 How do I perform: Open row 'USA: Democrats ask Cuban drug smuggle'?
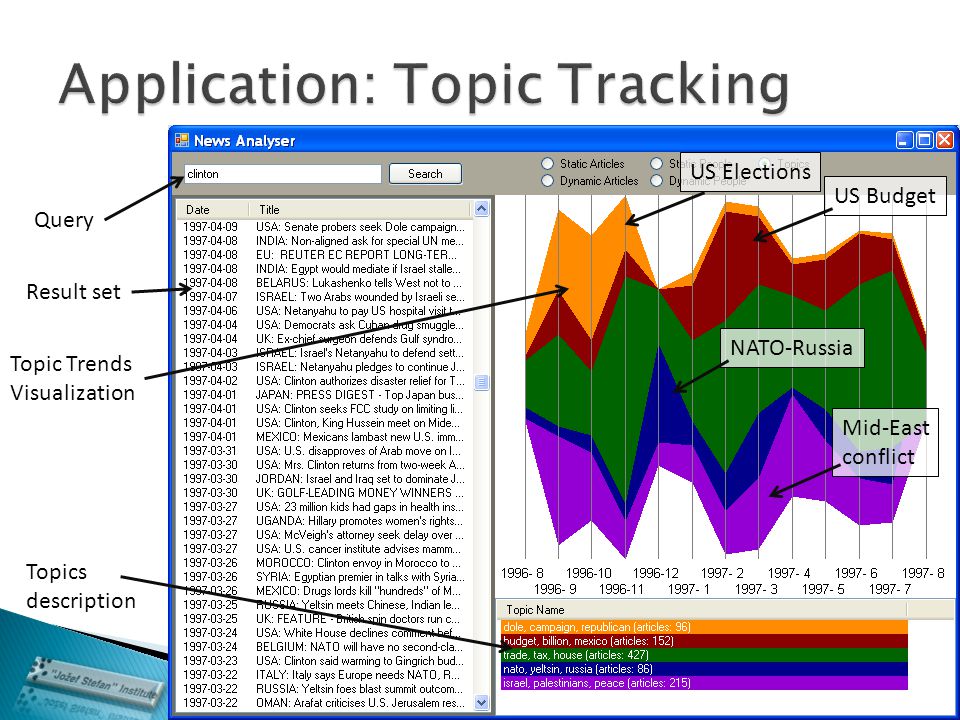point(324,325)
